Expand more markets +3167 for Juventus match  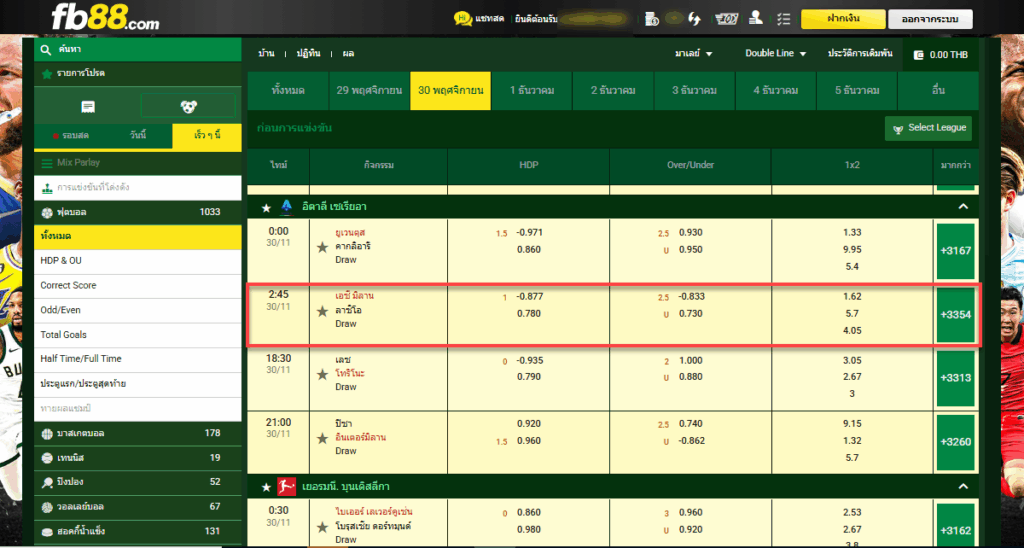click(956, 251)
